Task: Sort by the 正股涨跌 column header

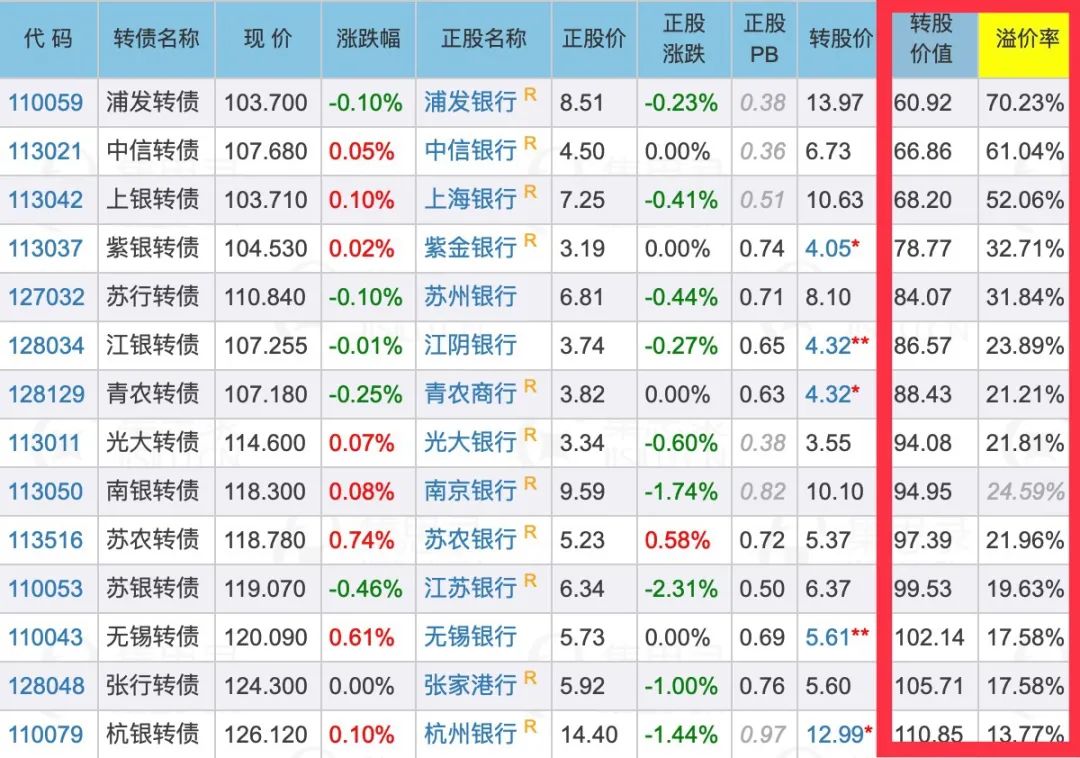Action: [684, 39]
